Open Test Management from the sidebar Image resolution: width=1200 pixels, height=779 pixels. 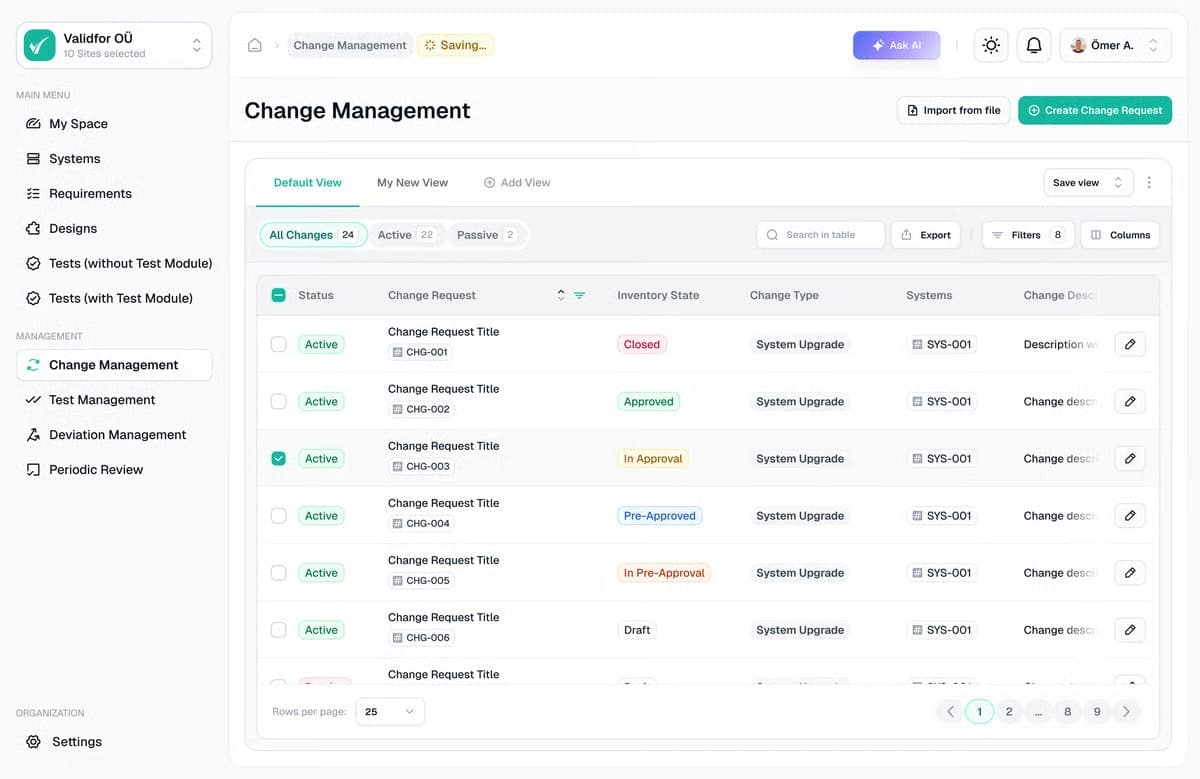click(103, 399)
